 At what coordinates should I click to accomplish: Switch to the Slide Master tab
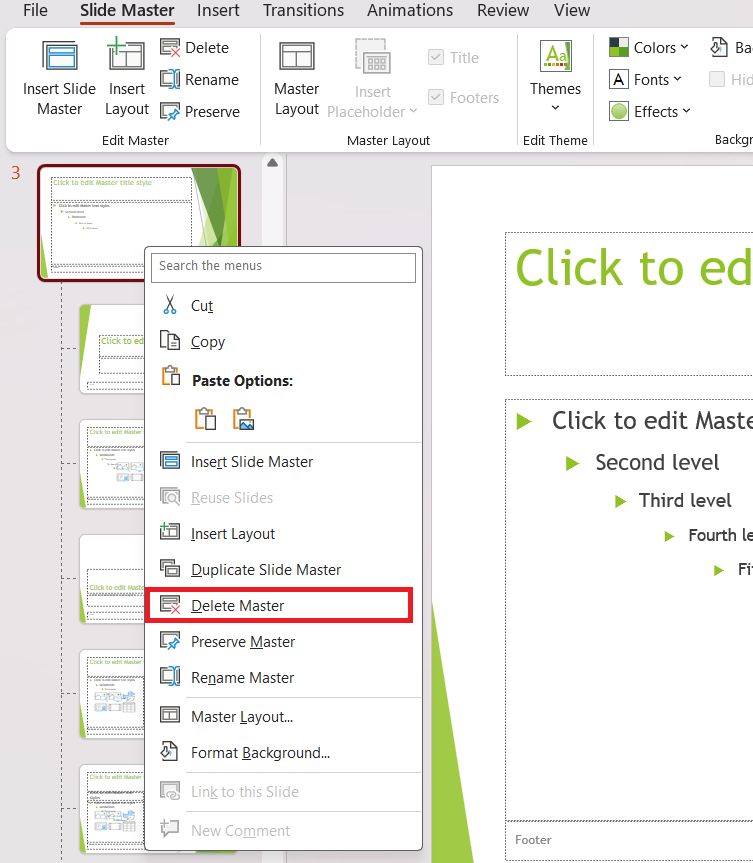tap(127, 10)
